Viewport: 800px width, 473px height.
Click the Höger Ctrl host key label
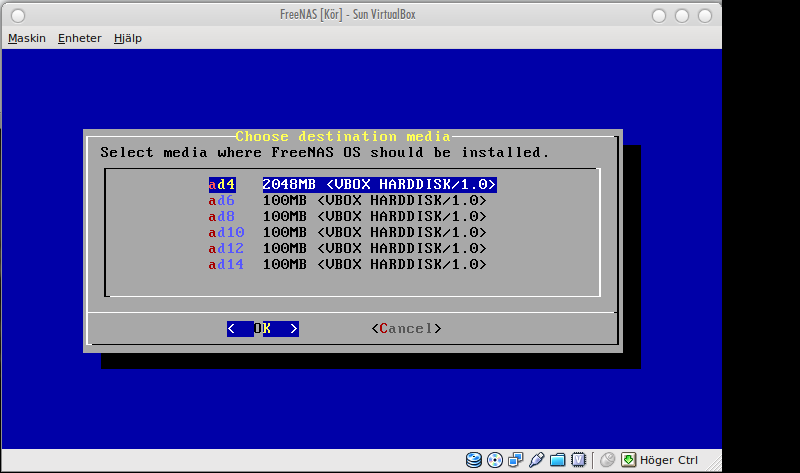coord(668,460)
